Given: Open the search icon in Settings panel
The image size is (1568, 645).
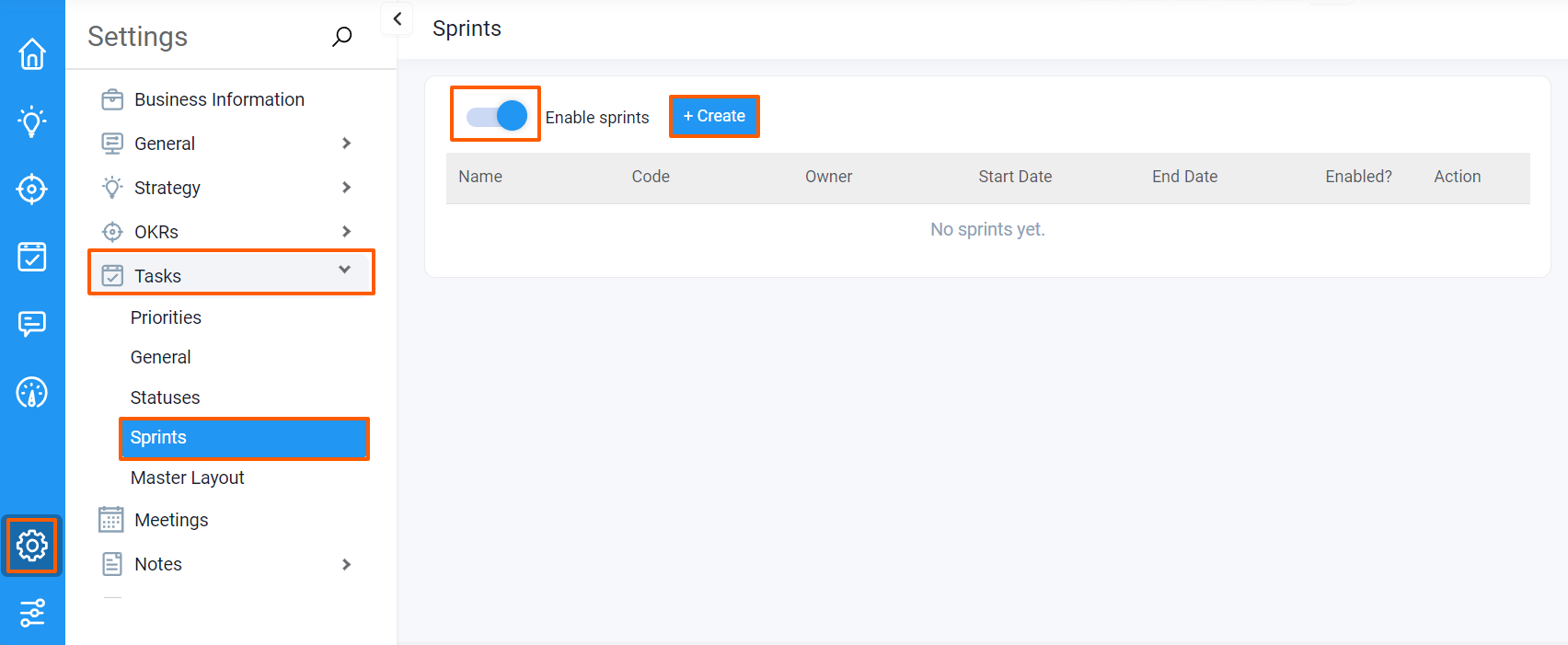Looking at the screenshot, I should pos(341,36).
